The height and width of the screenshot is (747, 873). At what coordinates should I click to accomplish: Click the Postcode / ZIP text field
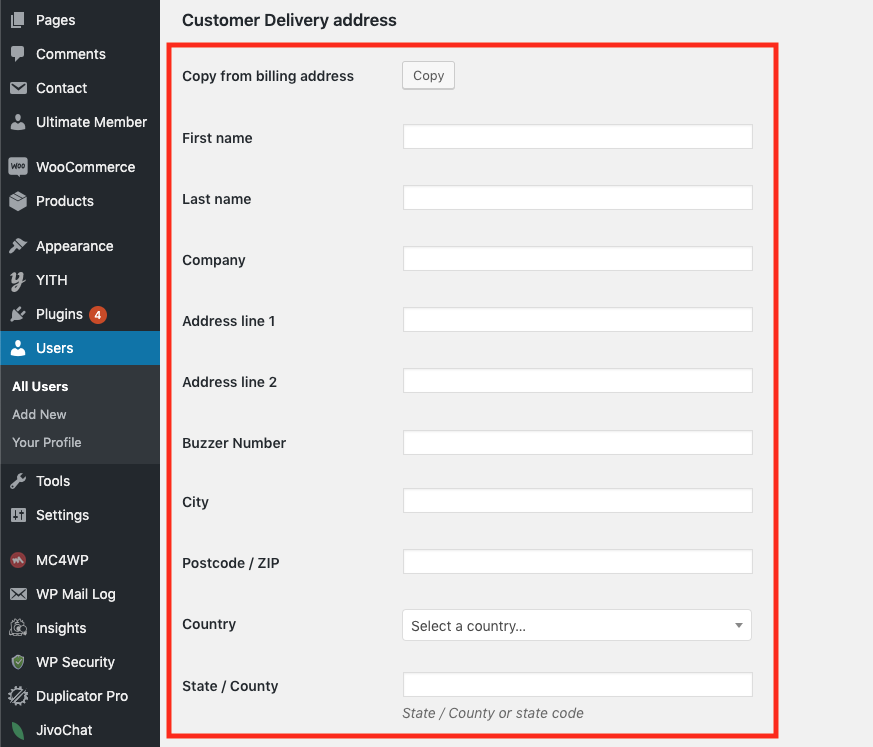click(x=577, y=562)
